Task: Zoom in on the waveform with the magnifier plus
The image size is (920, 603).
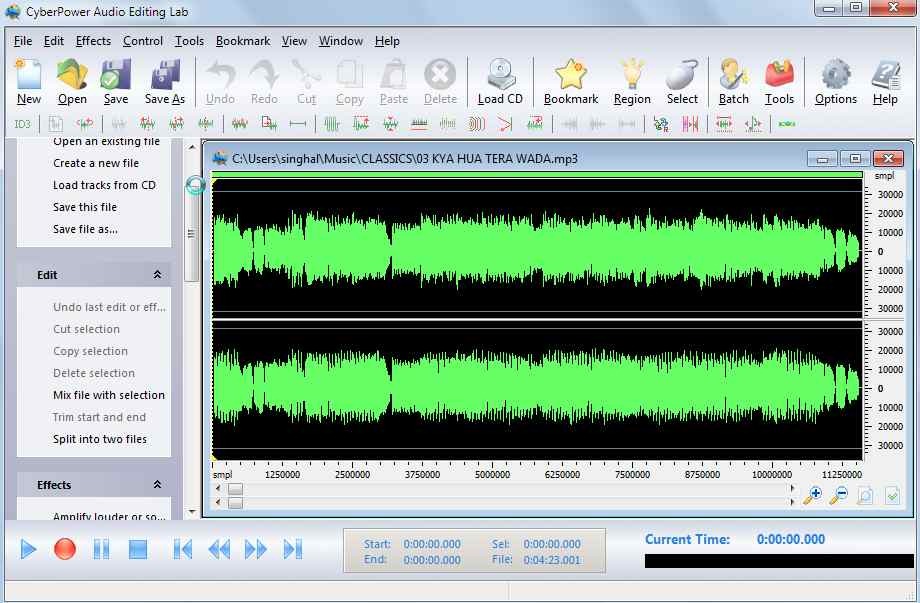Action: [x=812, y=495]
